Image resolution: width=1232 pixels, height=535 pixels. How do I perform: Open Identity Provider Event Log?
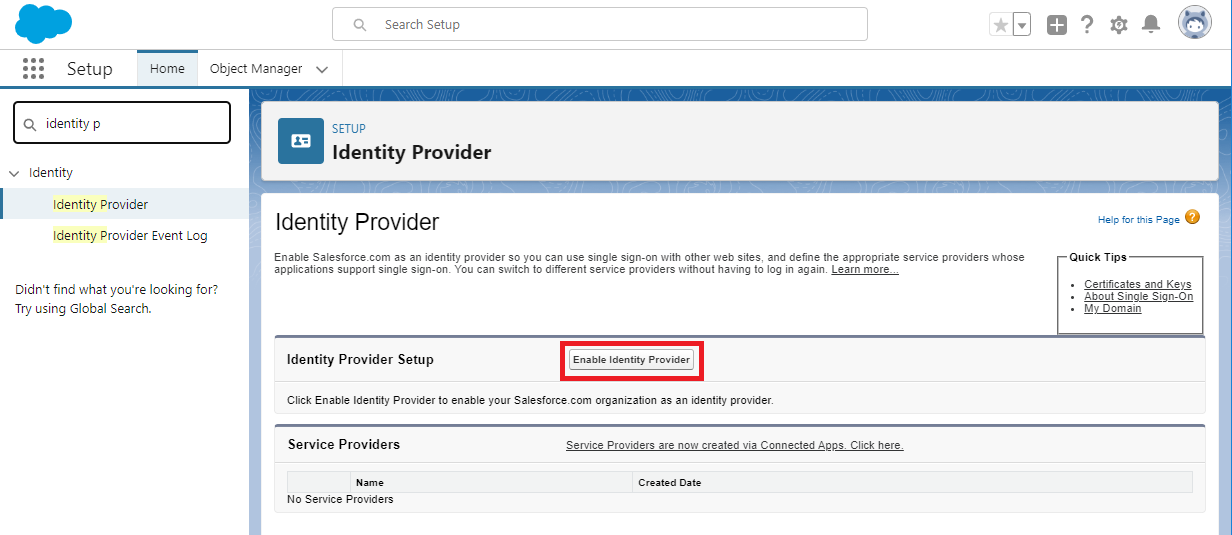point(130,236)
